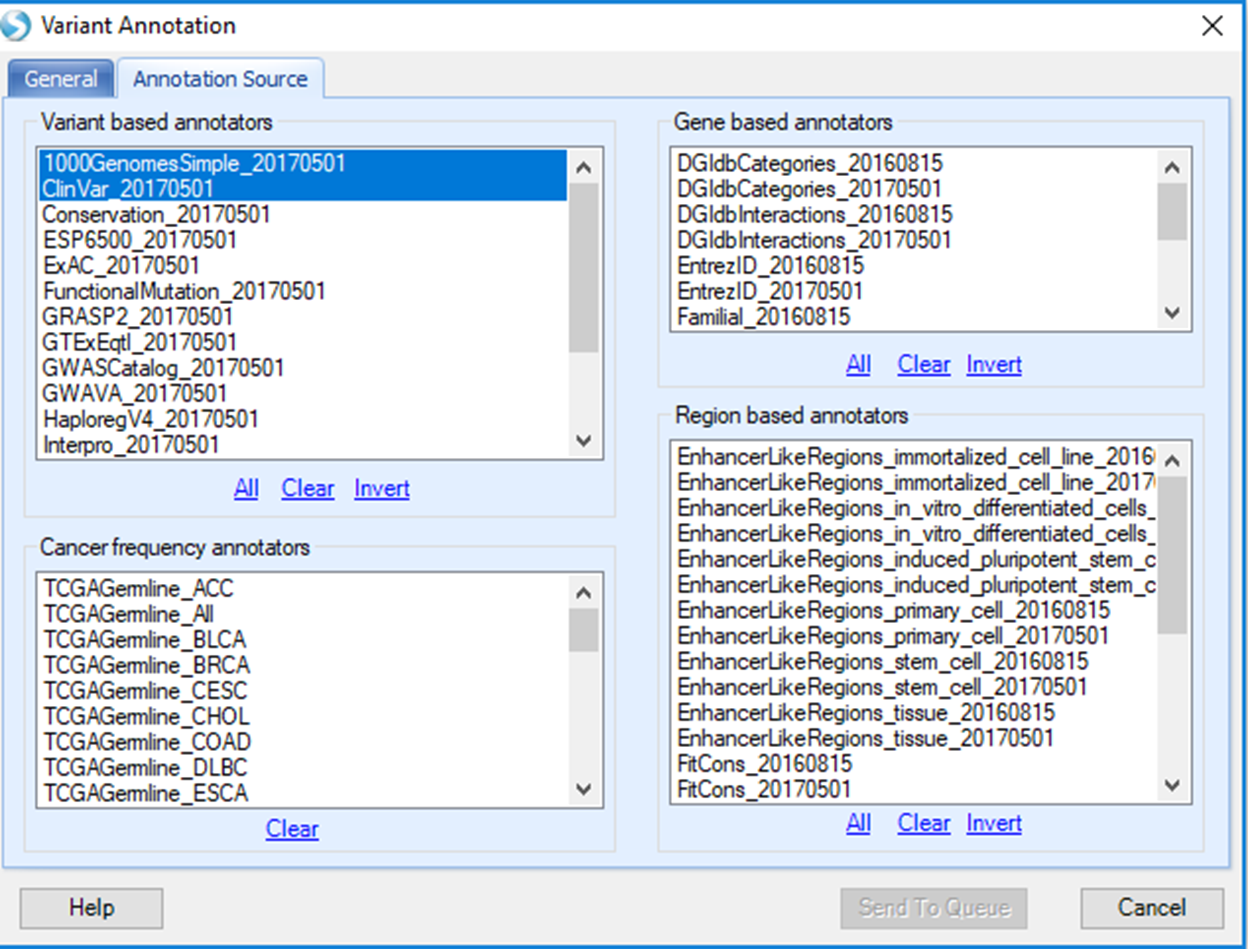Select TCGAGermline_All cancer annotator
Viewport: 1248px width, 949px height.
click(x=303, y=615)
